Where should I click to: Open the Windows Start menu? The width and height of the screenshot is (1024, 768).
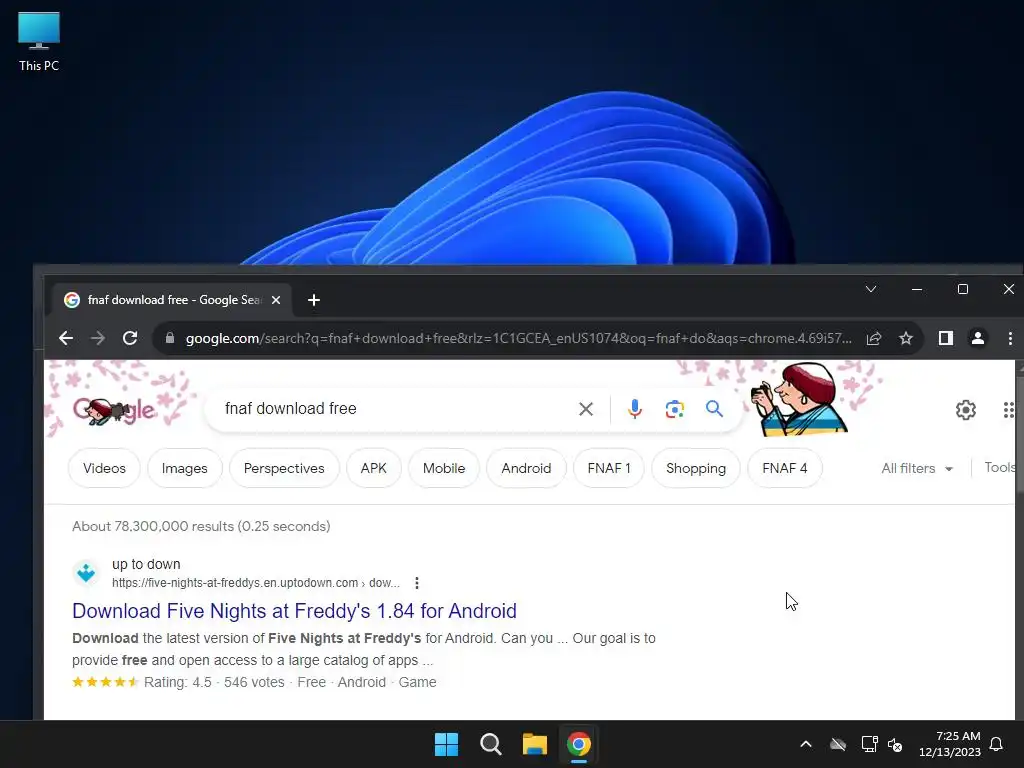447,744
